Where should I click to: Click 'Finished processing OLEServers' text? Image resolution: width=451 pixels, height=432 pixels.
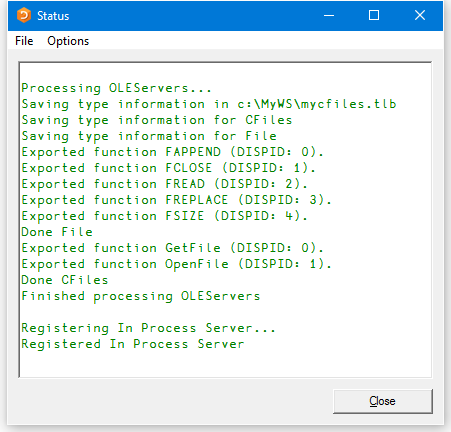coord(141,296)
